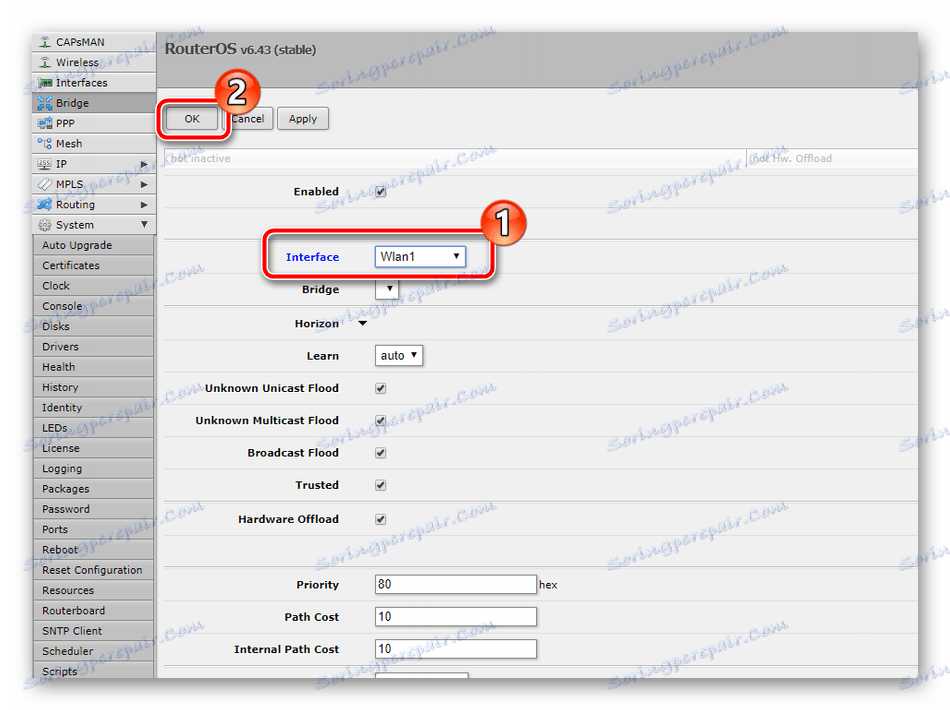Image resolution: width=950 pixels, height=710 pixels.
Task: Expand the Routing submenu arrow
Action: tap(144, 205)
